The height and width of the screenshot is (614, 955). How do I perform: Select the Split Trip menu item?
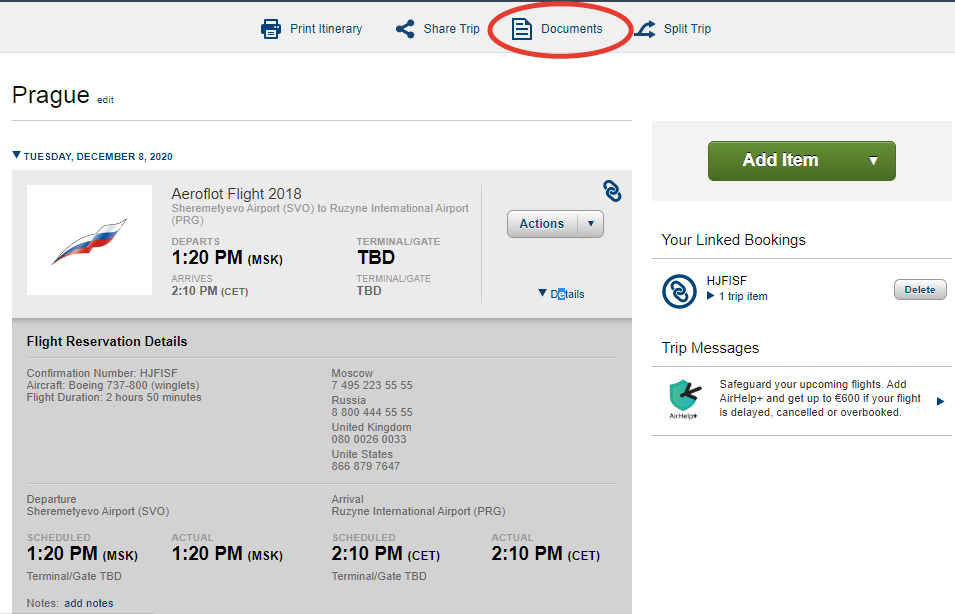(x=687, y=29)
